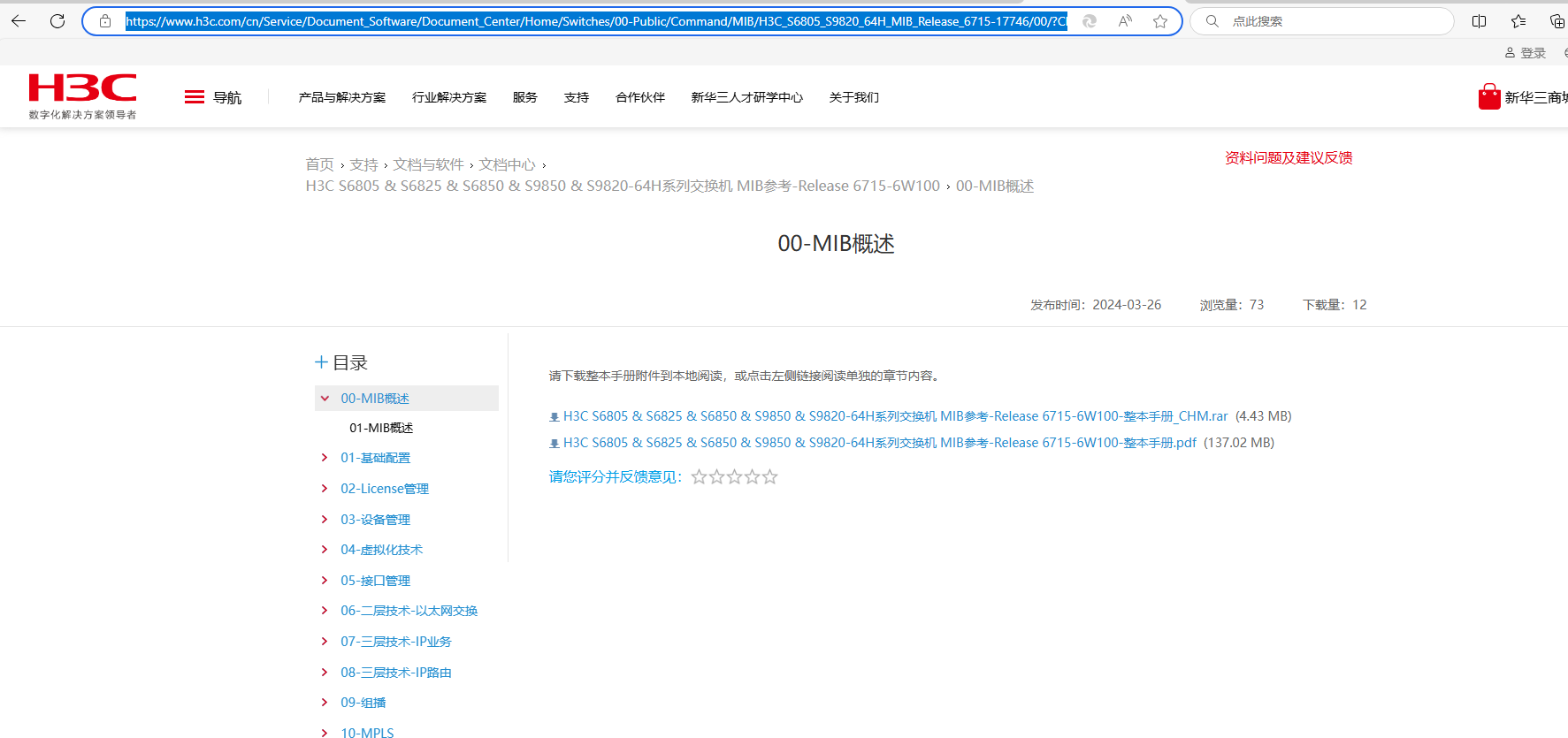Screen dimensions: 1568x738
Task: Expand the 08-三层技术-IP路由 chapter arrow
Action: click(325, 673)
